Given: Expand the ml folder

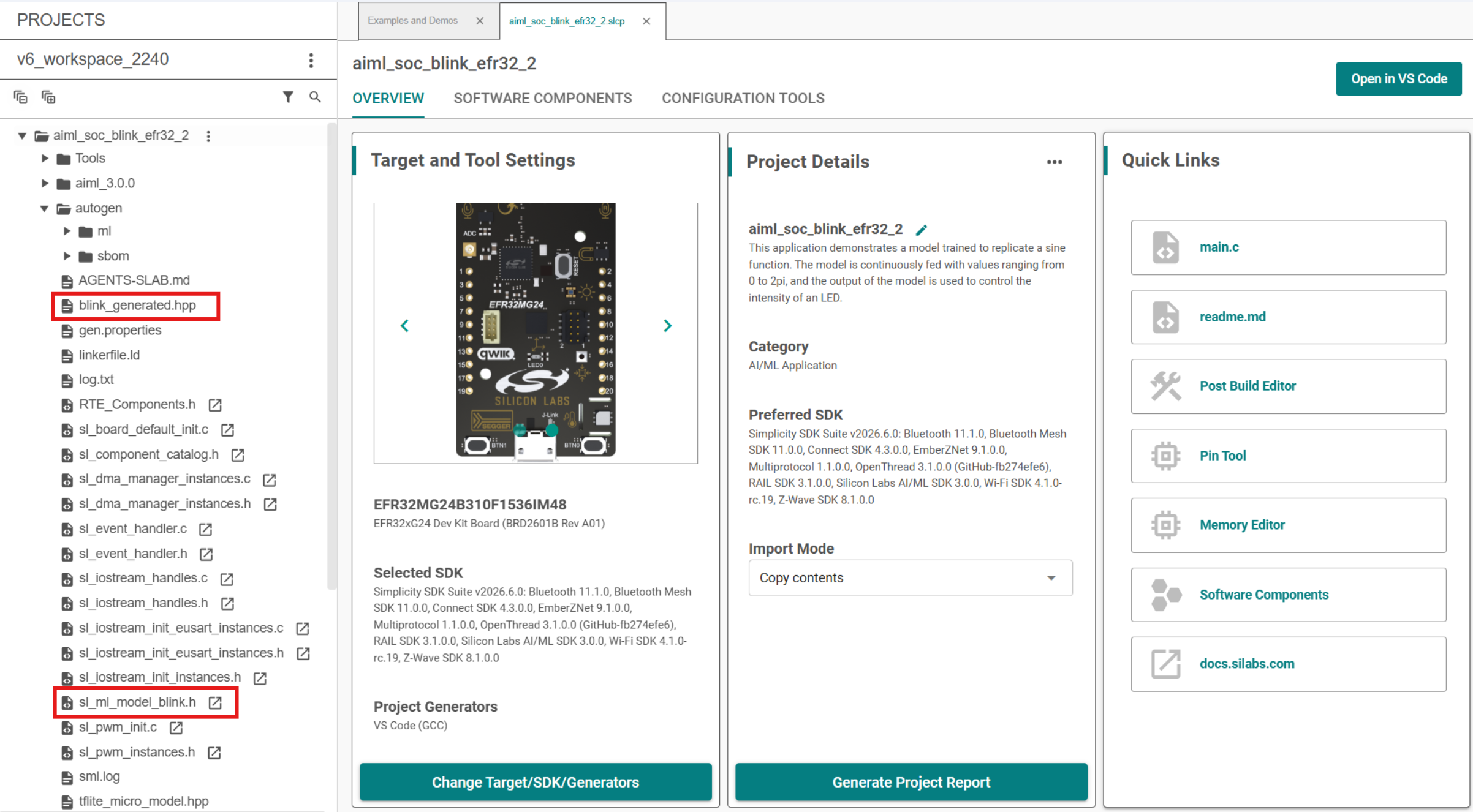Looking at the screenshot, I should (67, 231).
